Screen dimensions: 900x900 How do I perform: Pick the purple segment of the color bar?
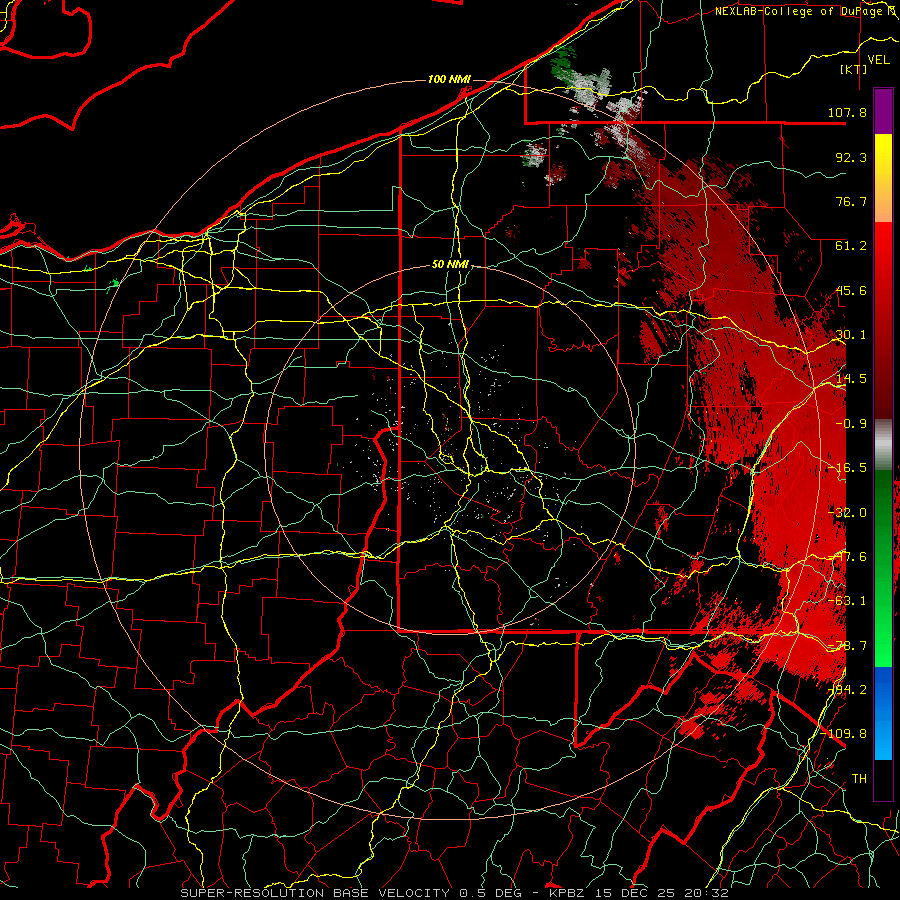click(x=883, y=111)
